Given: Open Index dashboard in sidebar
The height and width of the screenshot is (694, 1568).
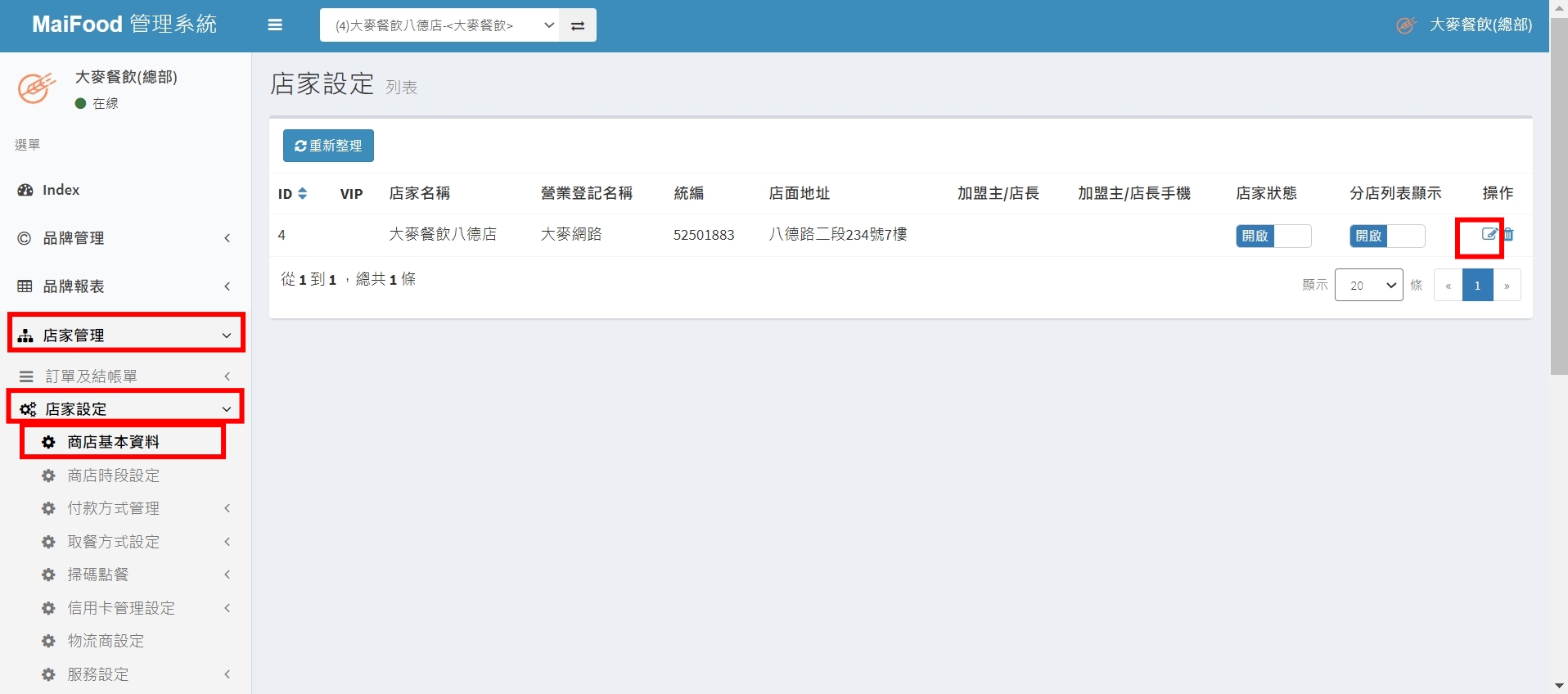Looking at the screenshot, I should (x=61, y=190).
